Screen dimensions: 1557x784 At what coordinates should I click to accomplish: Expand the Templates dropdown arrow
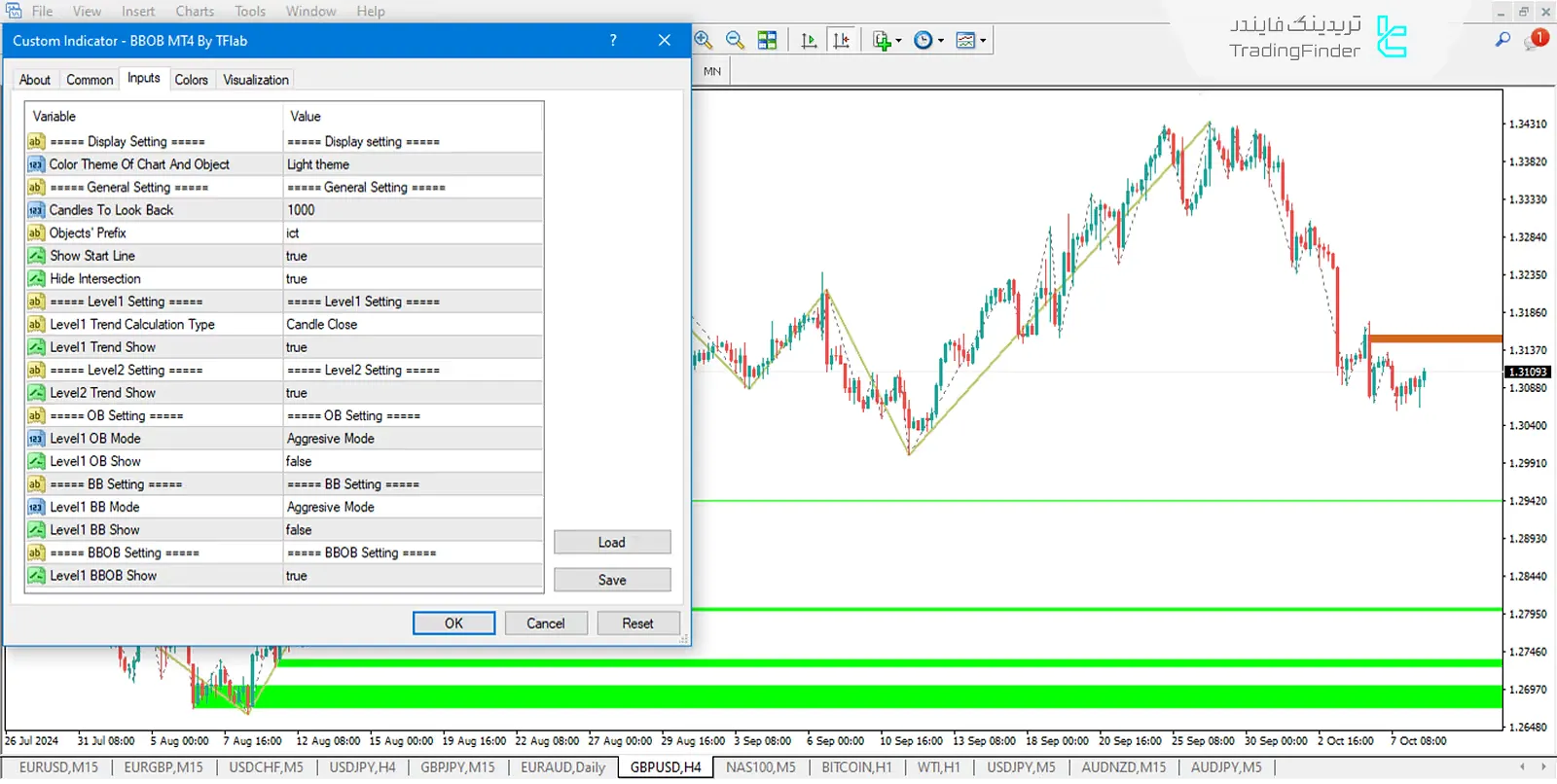click(983, 41)
